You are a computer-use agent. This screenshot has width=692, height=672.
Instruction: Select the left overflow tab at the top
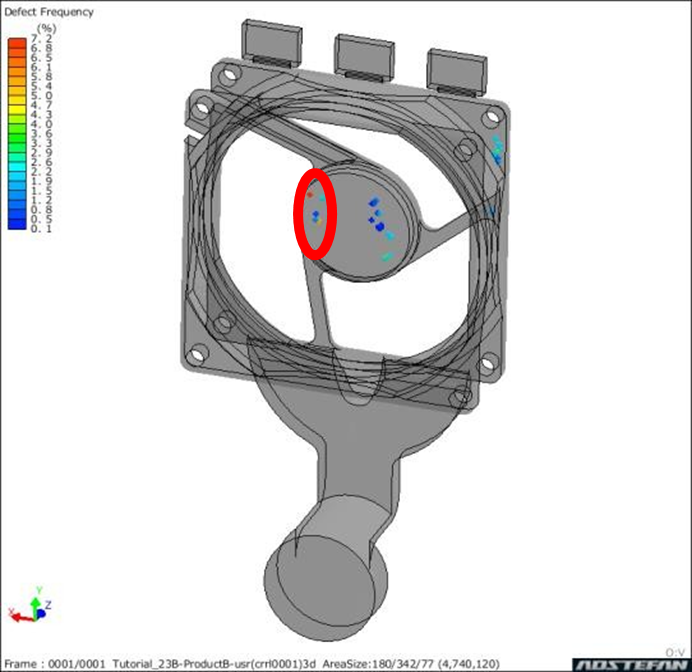click(x=272, y=42)
